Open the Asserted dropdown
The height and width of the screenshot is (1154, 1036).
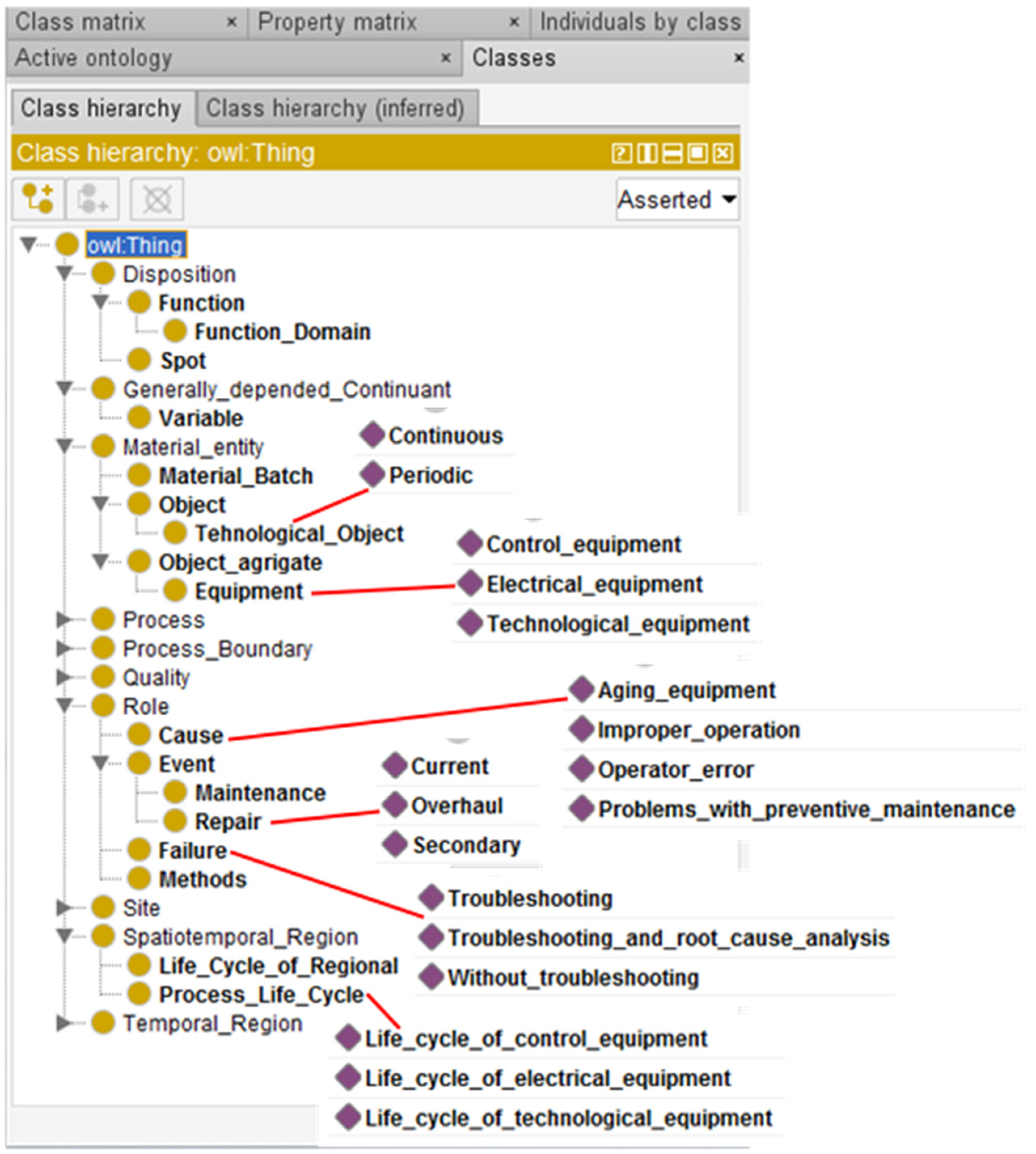pyautogui.click(x=677, y=200)
